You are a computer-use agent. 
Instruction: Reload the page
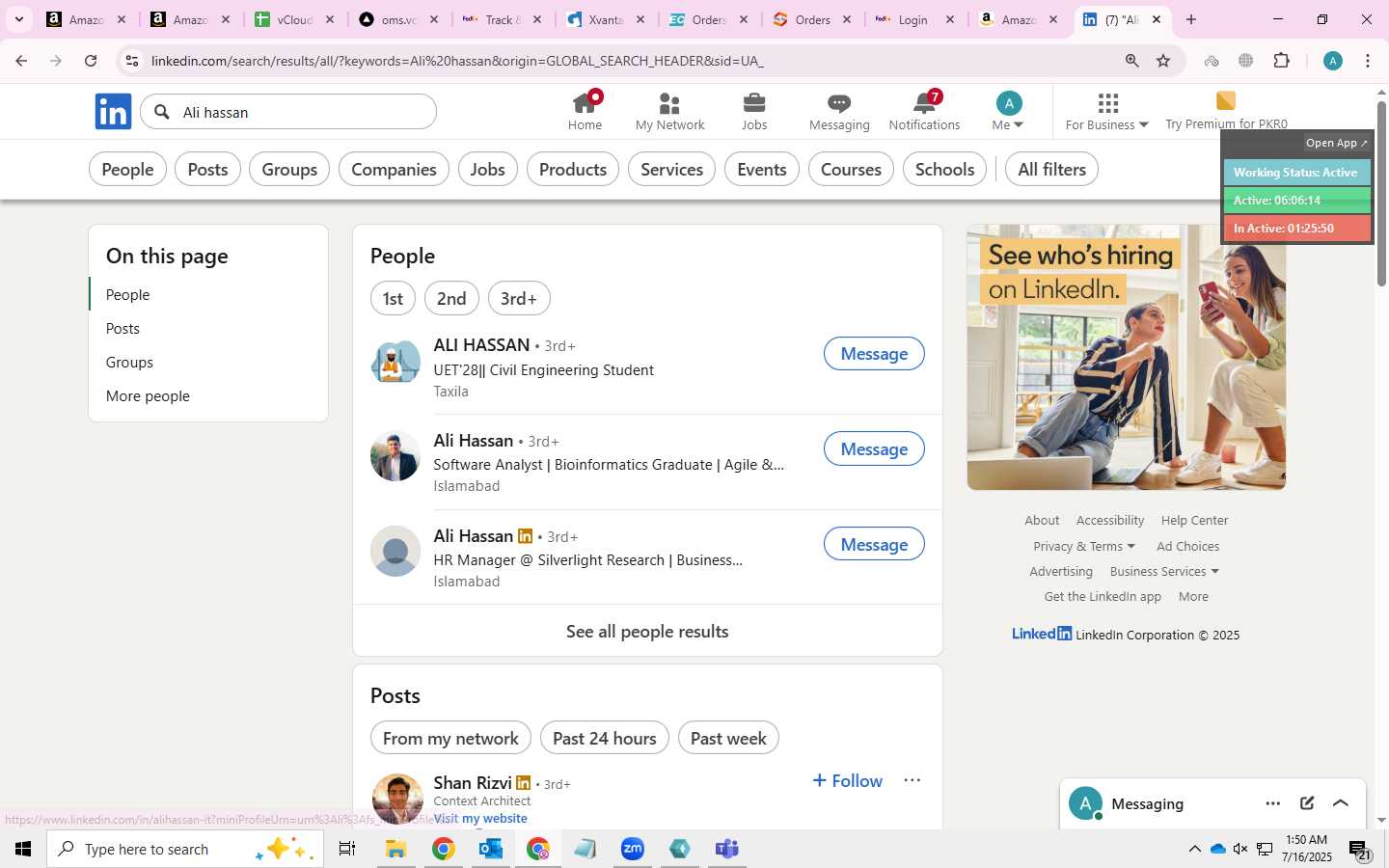click(91, 61)
